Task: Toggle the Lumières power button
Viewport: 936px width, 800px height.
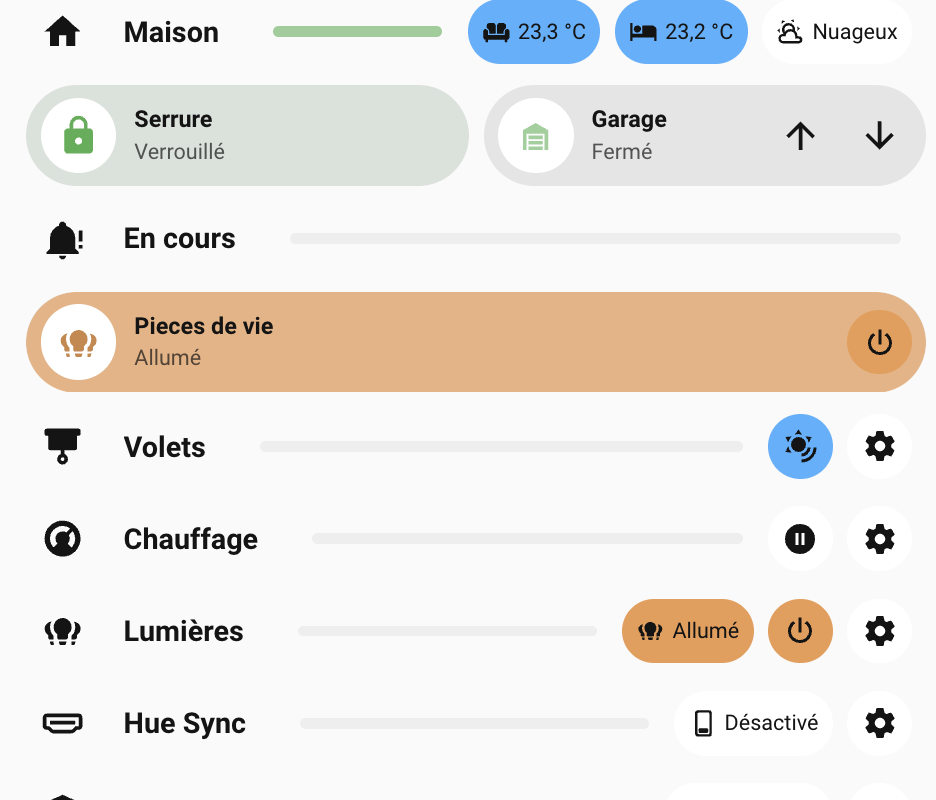Action: 800,631
